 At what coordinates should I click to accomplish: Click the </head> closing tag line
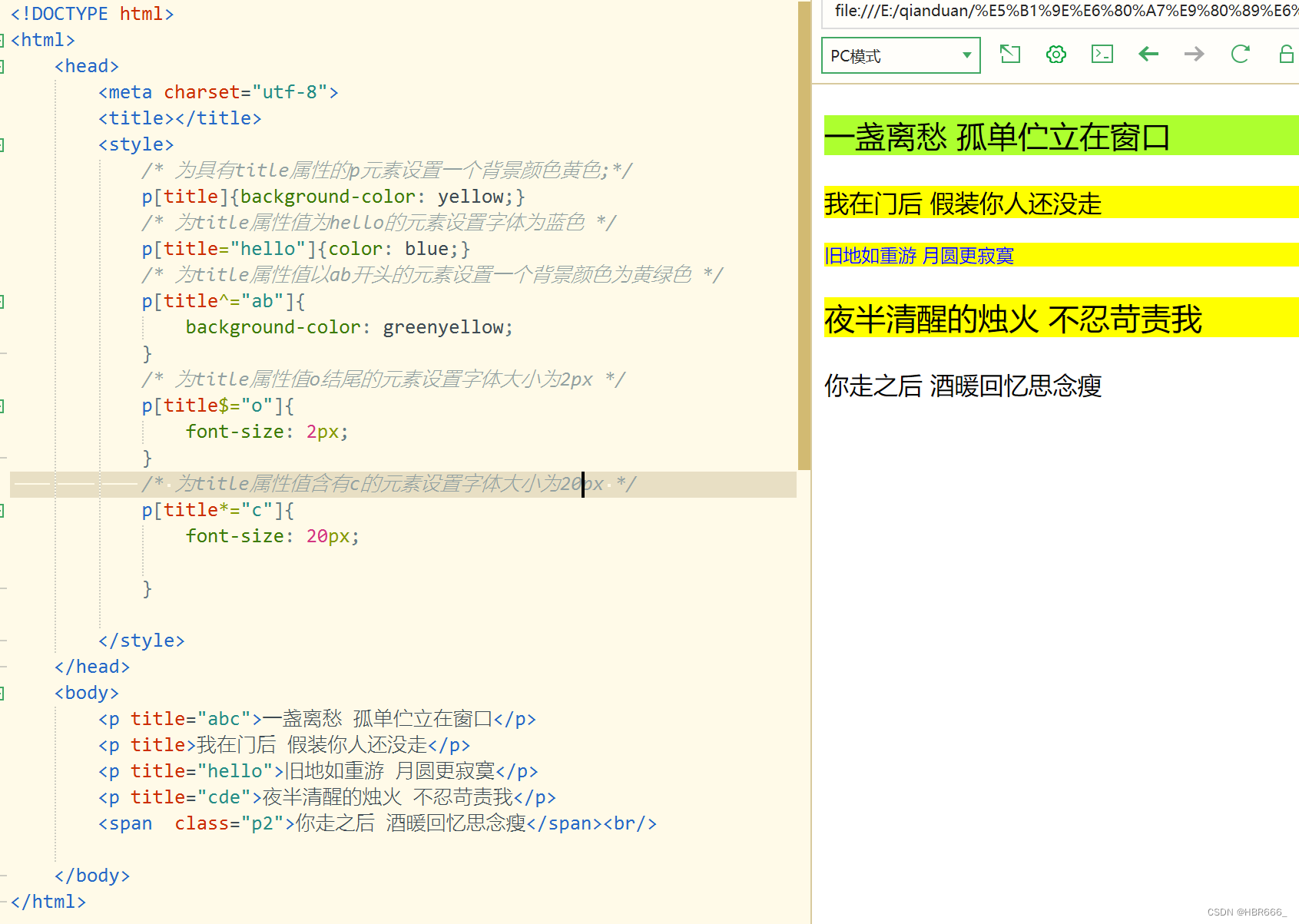pyautogui.click(x=92, y=667)
